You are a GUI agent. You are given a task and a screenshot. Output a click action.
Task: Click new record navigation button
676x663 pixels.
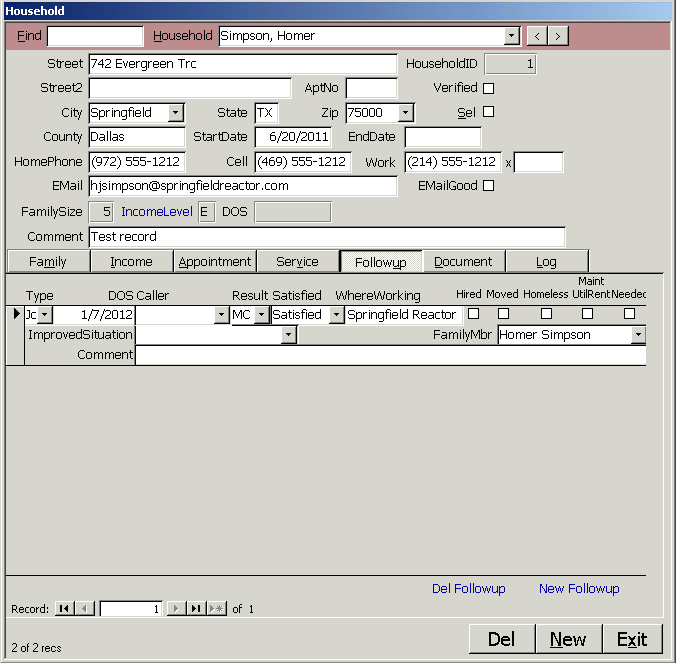(x=216, y=608)
